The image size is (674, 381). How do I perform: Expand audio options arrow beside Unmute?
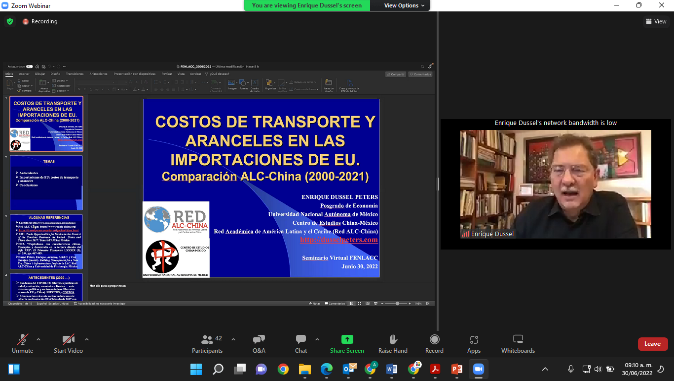(x=38, y=339)
